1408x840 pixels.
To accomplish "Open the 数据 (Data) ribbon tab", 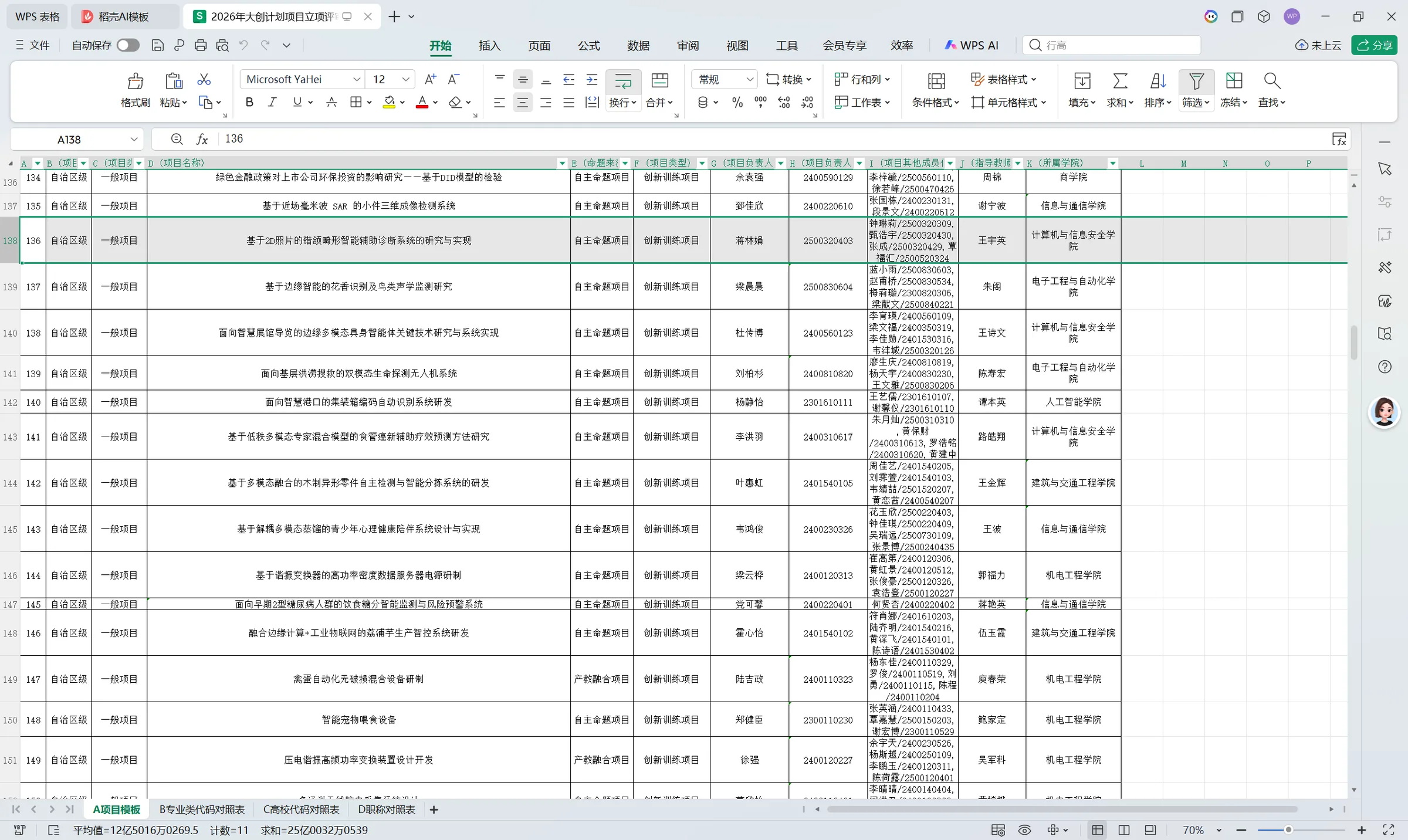I will click(638, 45).
